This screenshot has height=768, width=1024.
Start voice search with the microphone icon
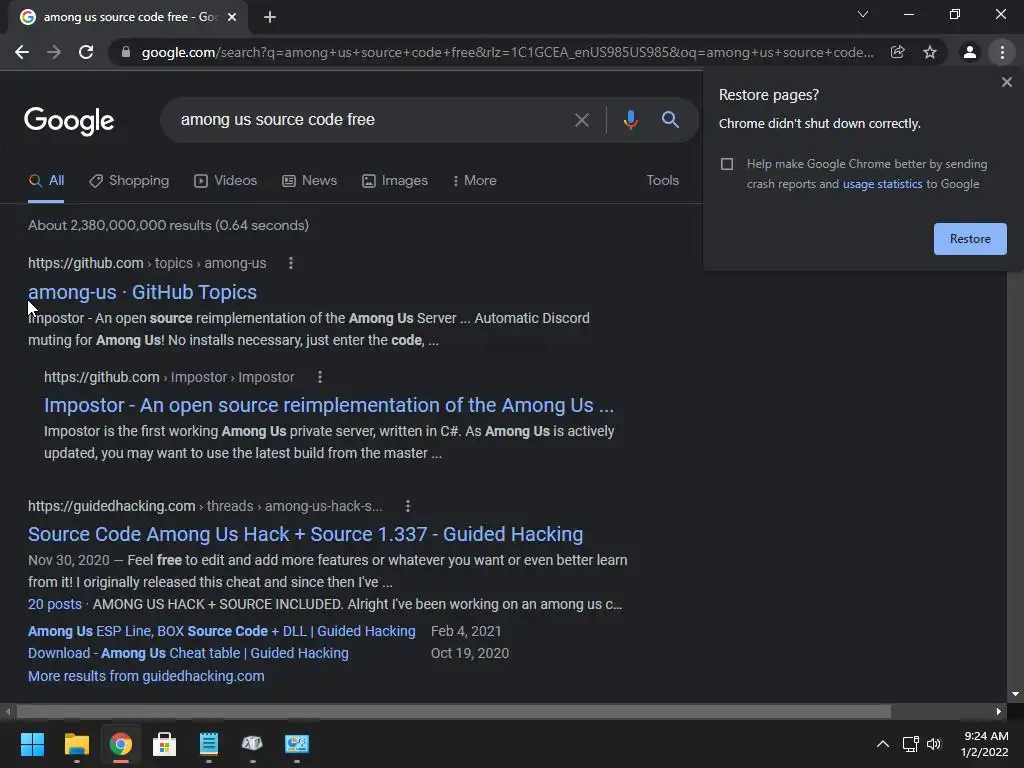630,120
